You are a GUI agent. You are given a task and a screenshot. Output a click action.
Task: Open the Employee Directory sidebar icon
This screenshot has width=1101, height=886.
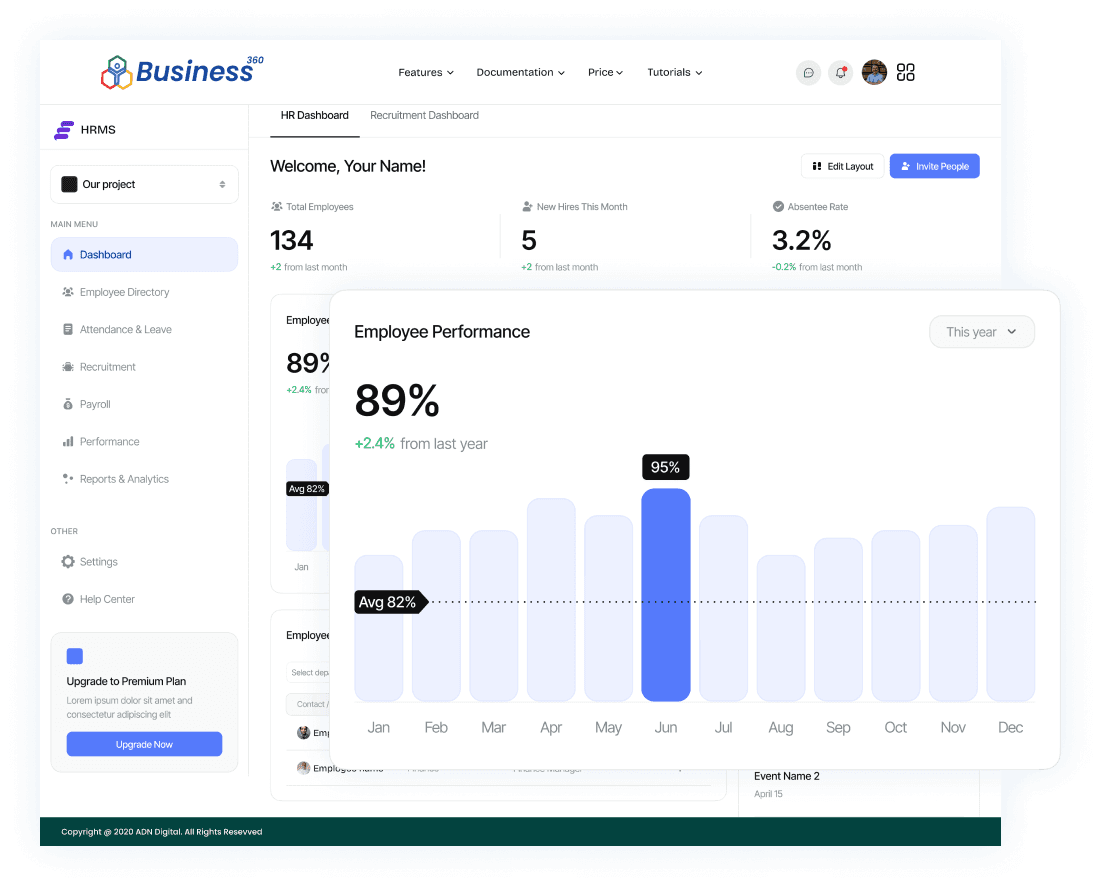[68, 292]
